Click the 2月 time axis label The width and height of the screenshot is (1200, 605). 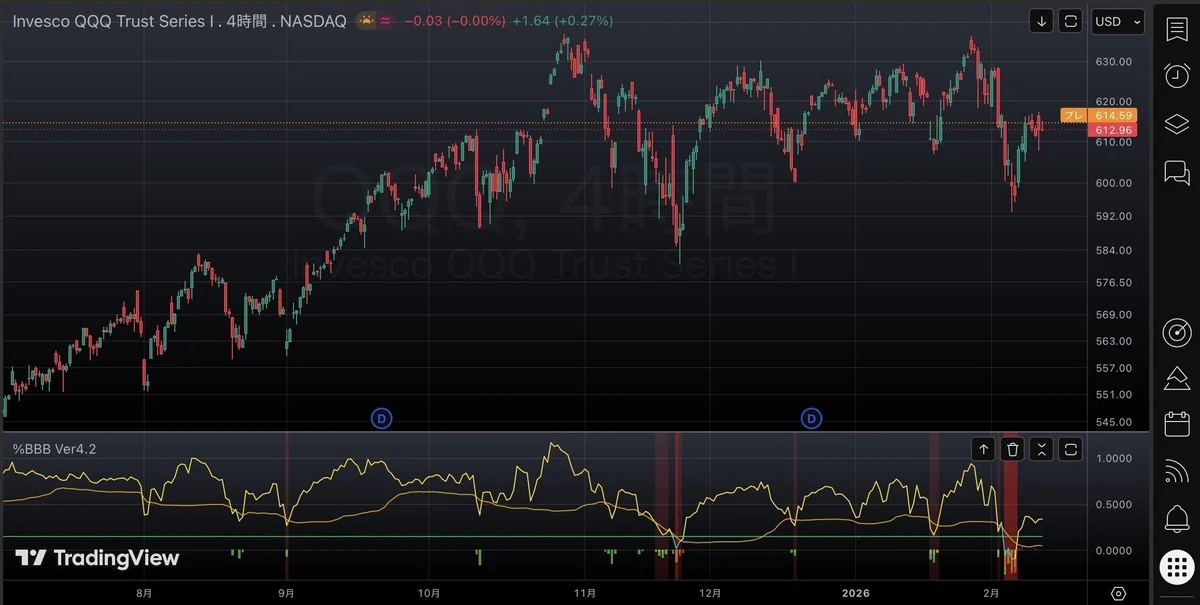point(990,593)
